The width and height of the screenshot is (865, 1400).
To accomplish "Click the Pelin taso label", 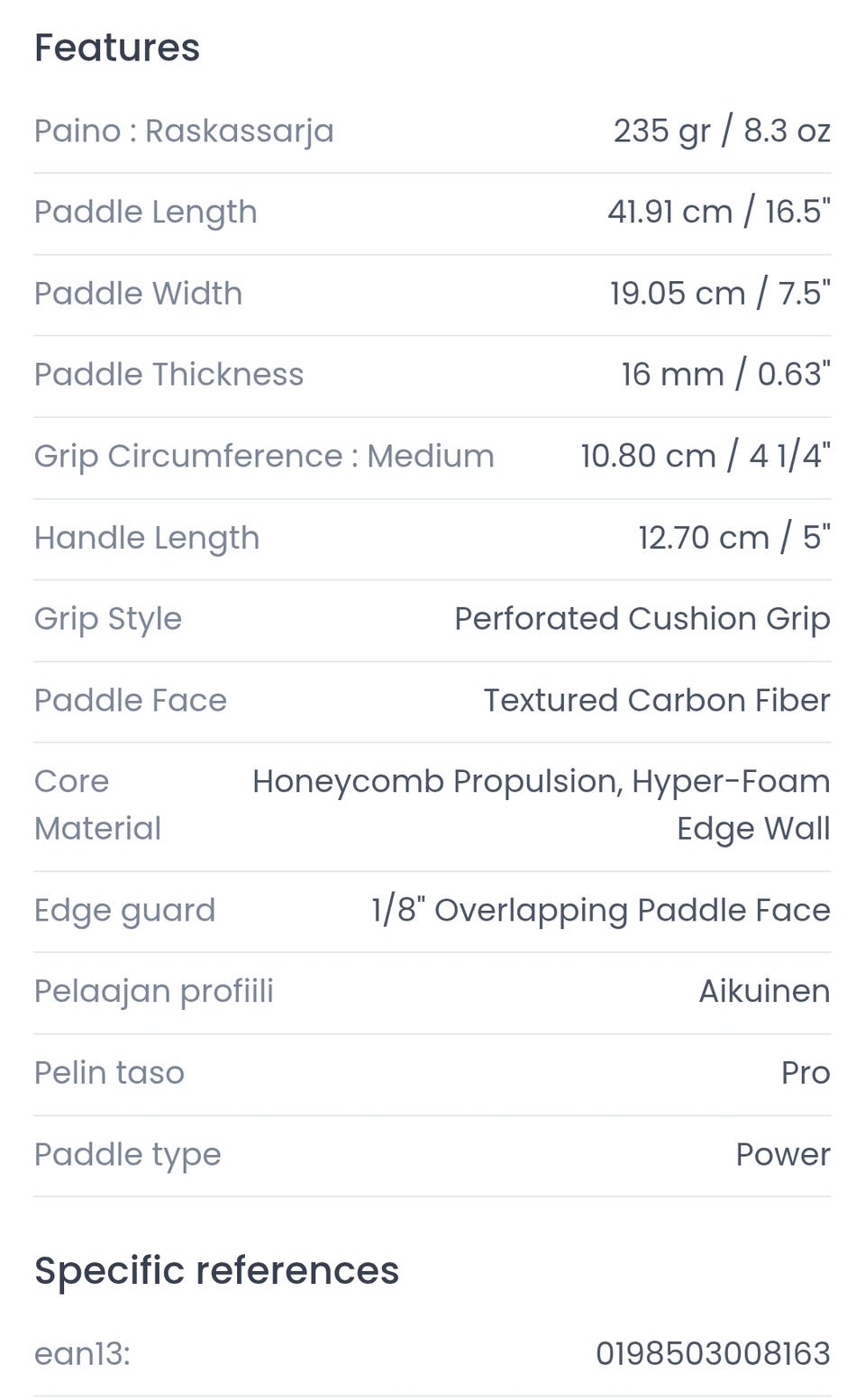I will pyautogui.click(x=109, y=1073).
